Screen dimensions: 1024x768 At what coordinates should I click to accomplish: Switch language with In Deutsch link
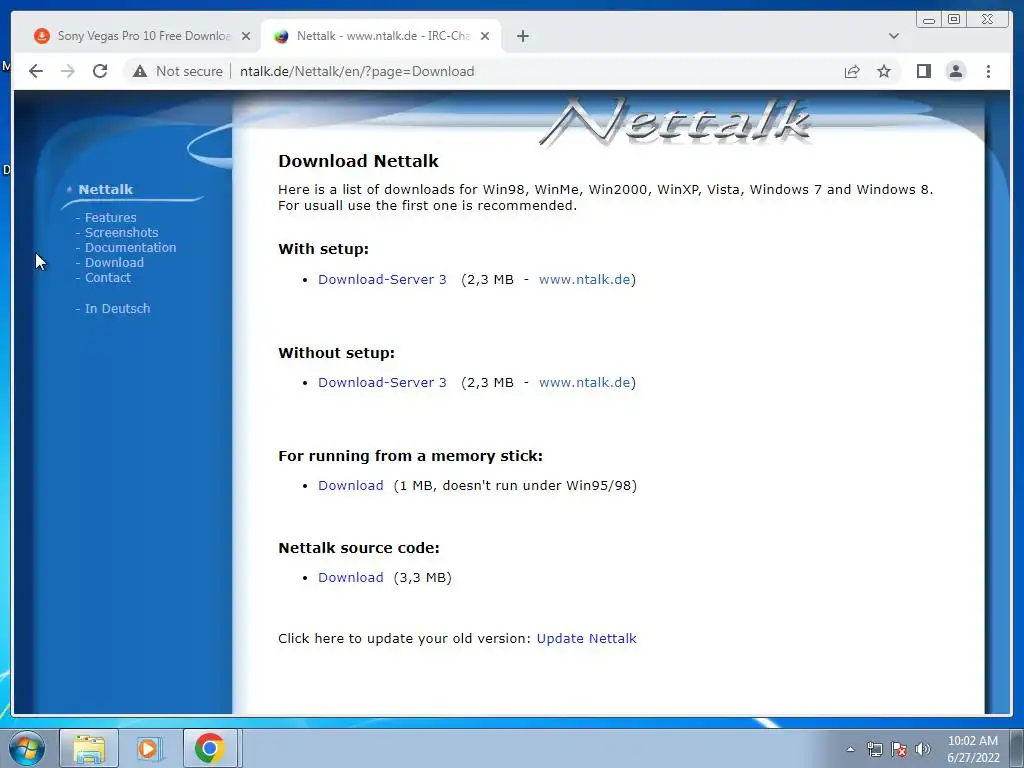point(118,308)
